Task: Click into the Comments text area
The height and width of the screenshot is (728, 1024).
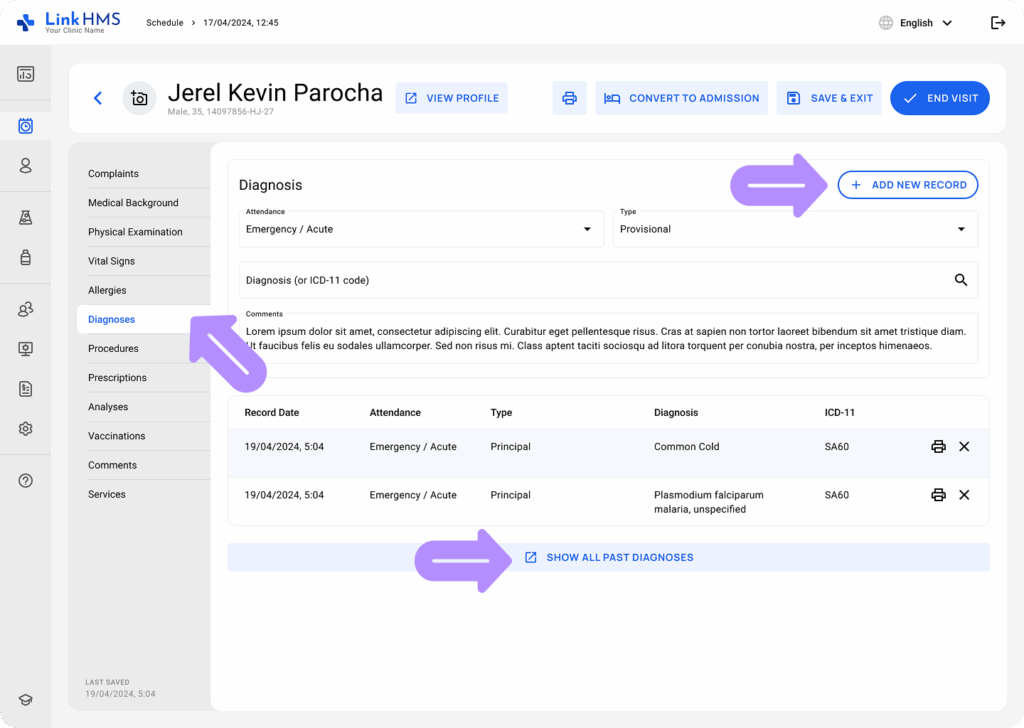Action: click(608, 339)
